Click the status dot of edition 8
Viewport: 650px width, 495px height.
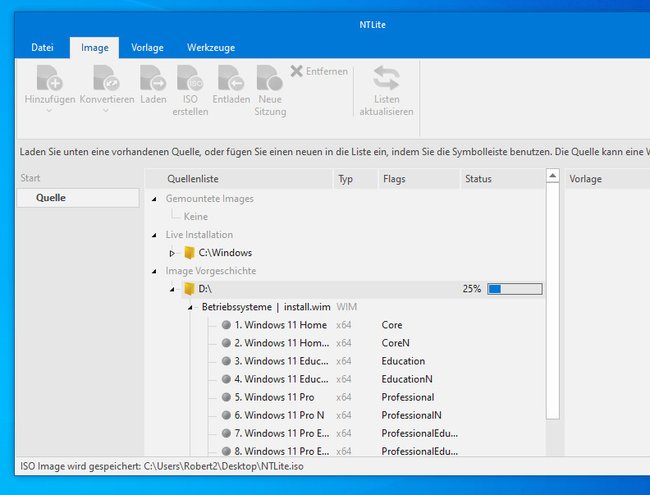coord(226,451)
